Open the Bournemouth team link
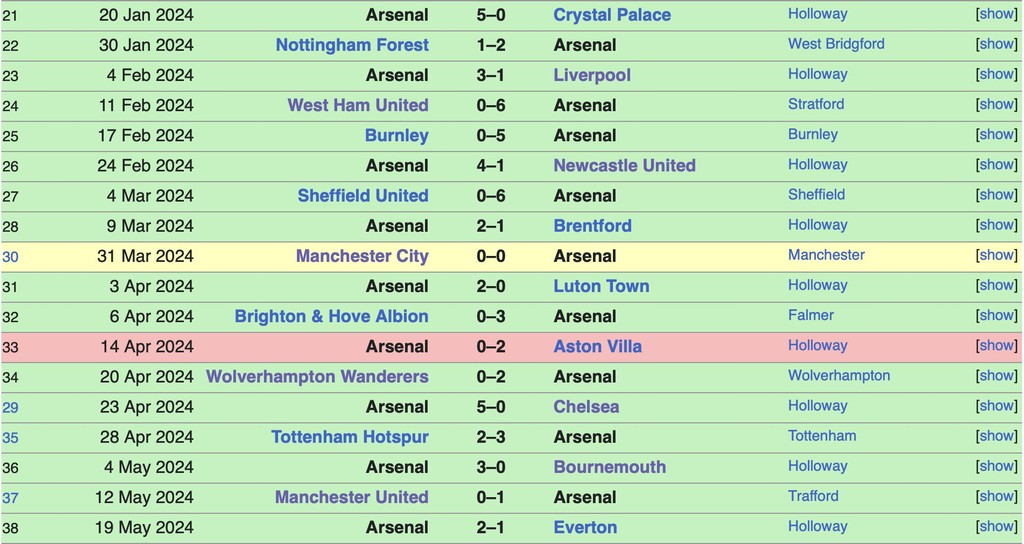 (x=609, y=467)
